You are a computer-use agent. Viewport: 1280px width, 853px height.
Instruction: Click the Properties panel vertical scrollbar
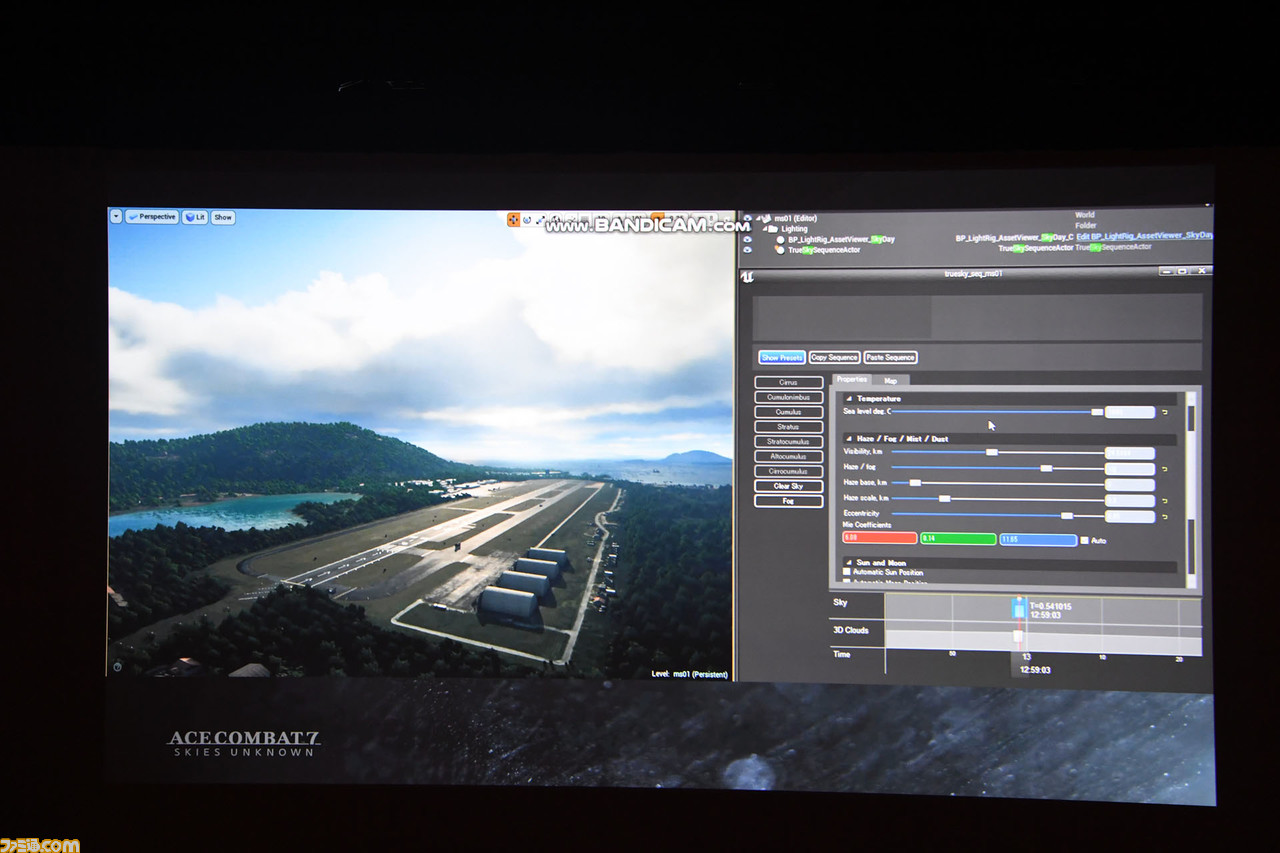tap(1191, 490)
